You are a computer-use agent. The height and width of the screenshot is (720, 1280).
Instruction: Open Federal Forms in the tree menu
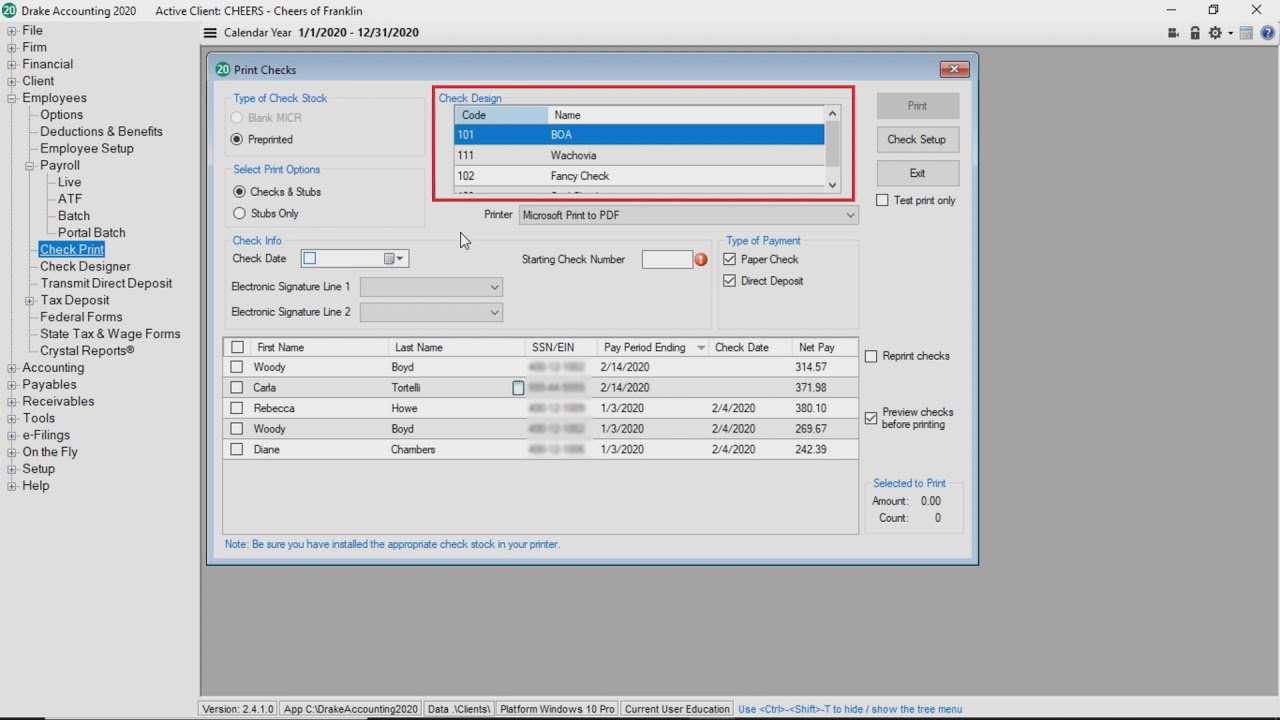point(81,317)
